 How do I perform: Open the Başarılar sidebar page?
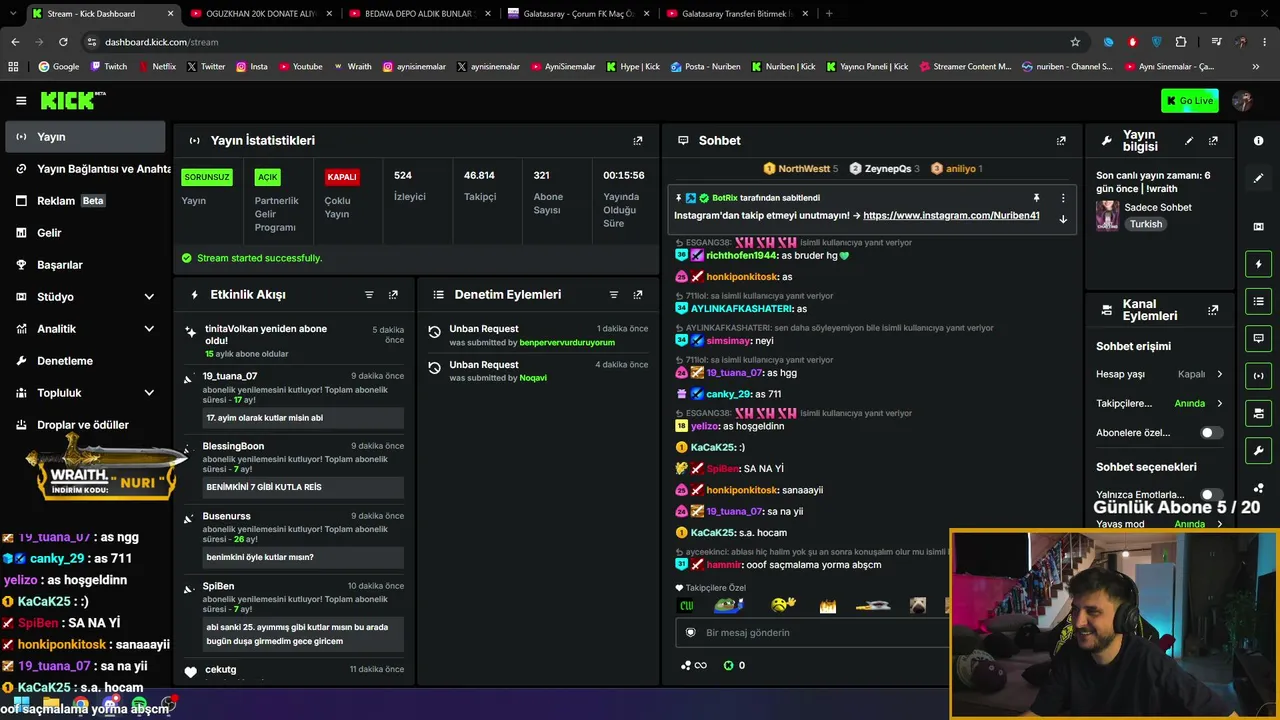click(x=84, y=265)
